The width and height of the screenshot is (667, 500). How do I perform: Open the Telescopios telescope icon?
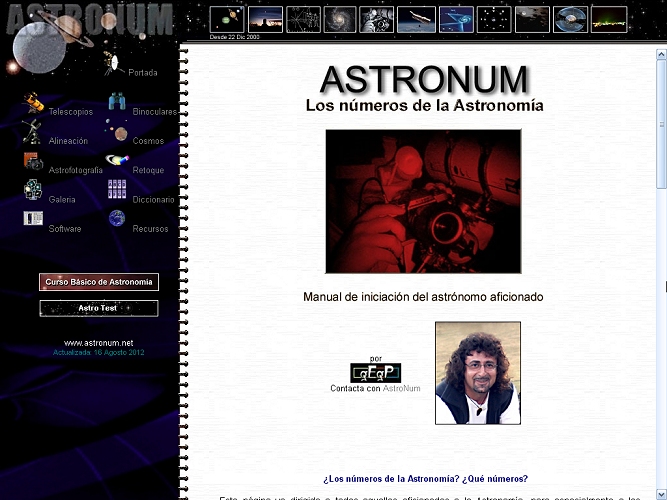(x=33, y=104)
